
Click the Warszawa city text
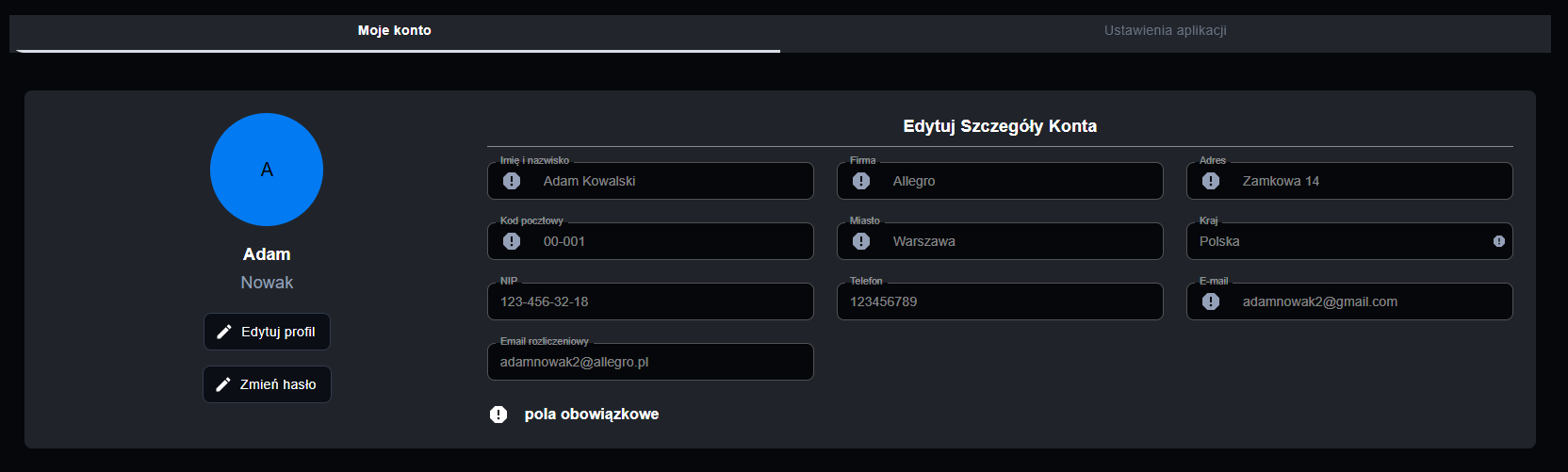tap(923, 241)
